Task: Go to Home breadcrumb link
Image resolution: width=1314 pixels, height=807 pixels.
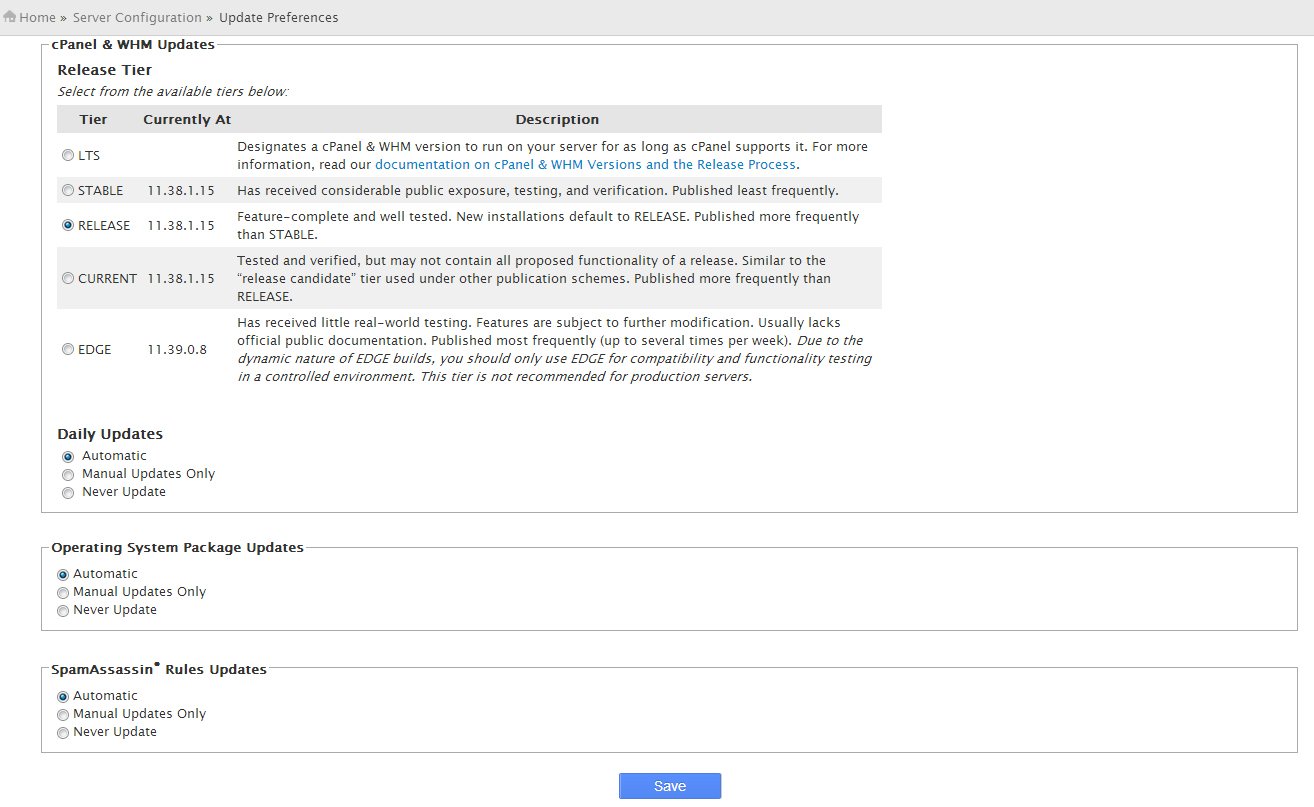Action: (x=37, y=18)
